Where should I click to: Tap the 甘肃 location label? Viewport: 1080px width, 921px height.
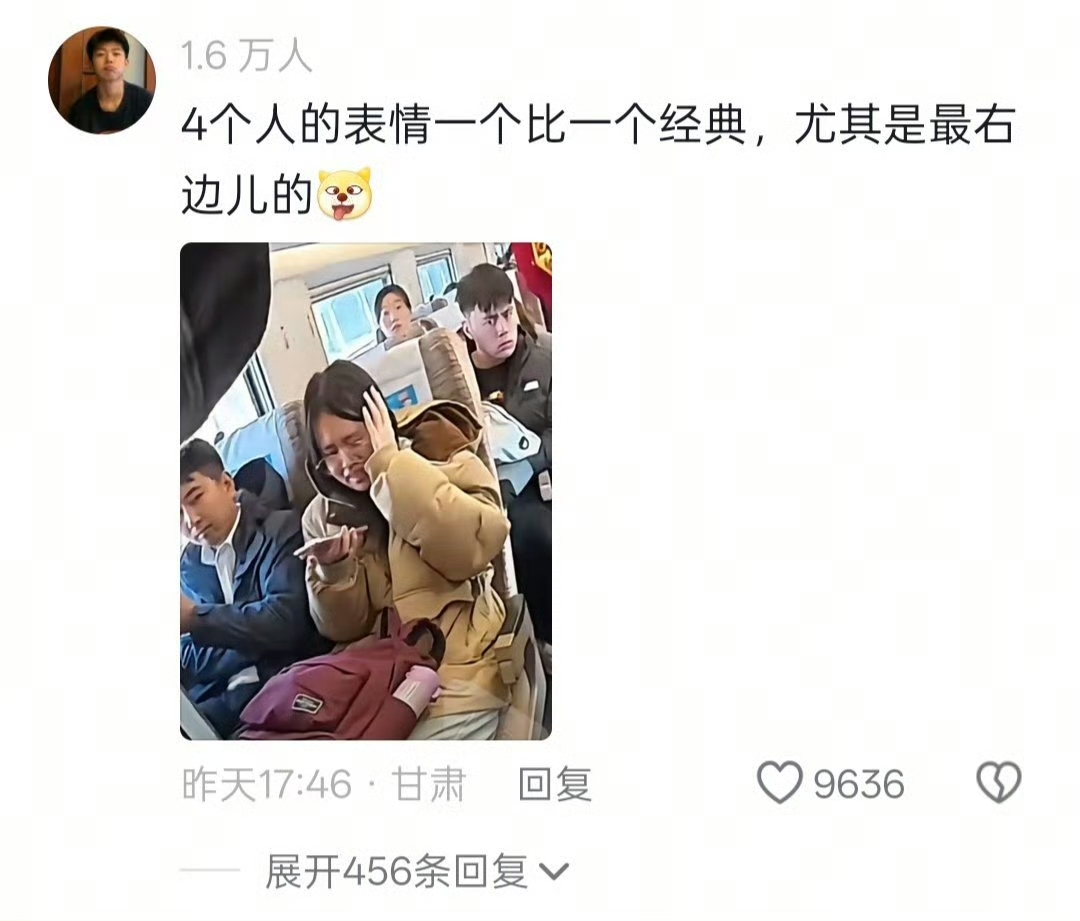[428, 784]
